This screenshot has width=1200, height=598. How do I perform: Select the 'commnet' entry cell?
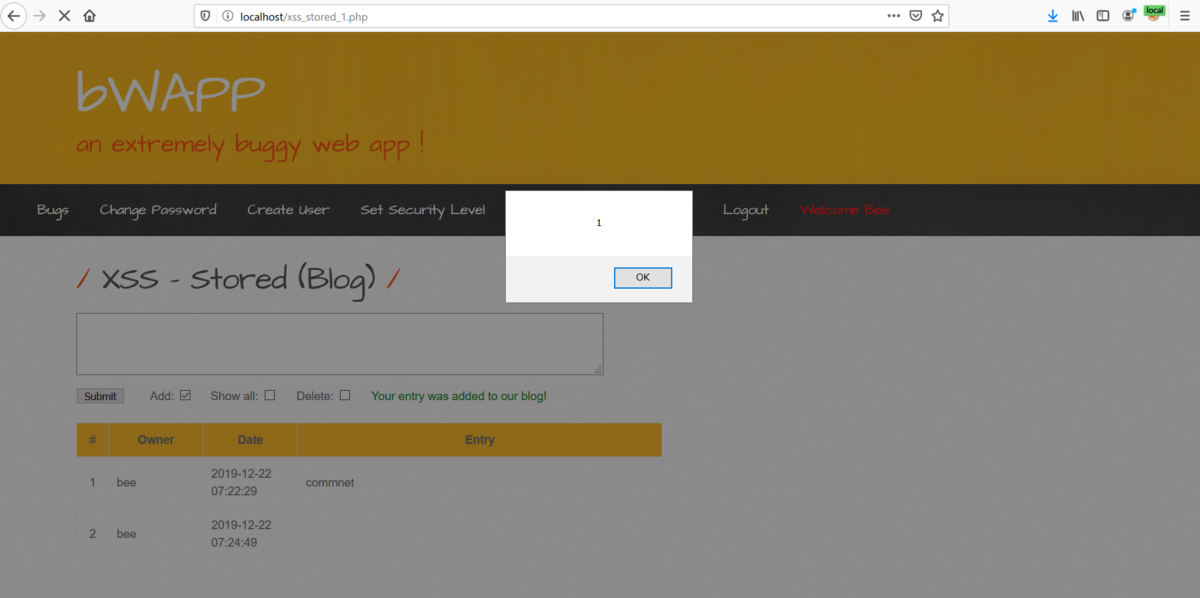tap(480, 483)
